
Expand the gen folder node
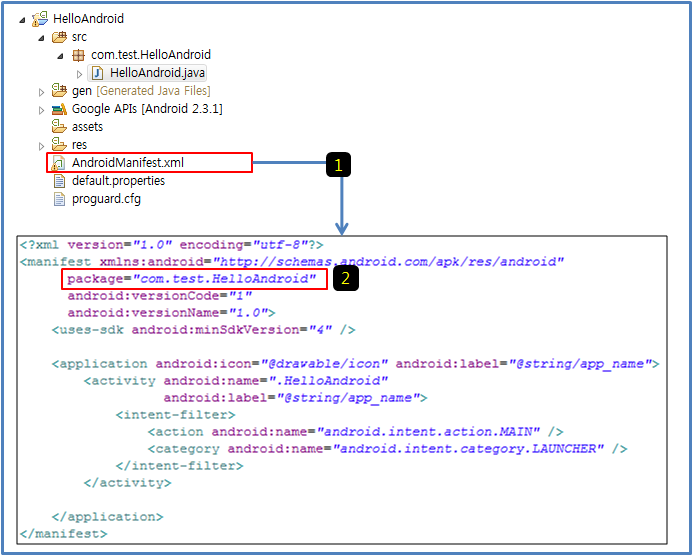click(x=41, y=92)
